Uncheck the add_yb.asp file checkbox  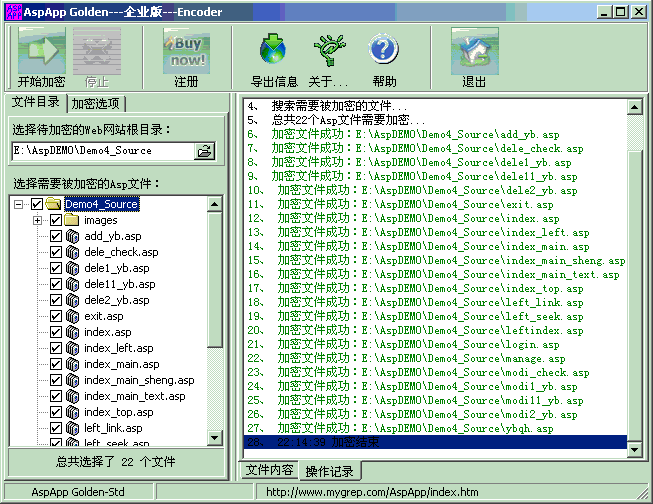click(x=56, y=236)
